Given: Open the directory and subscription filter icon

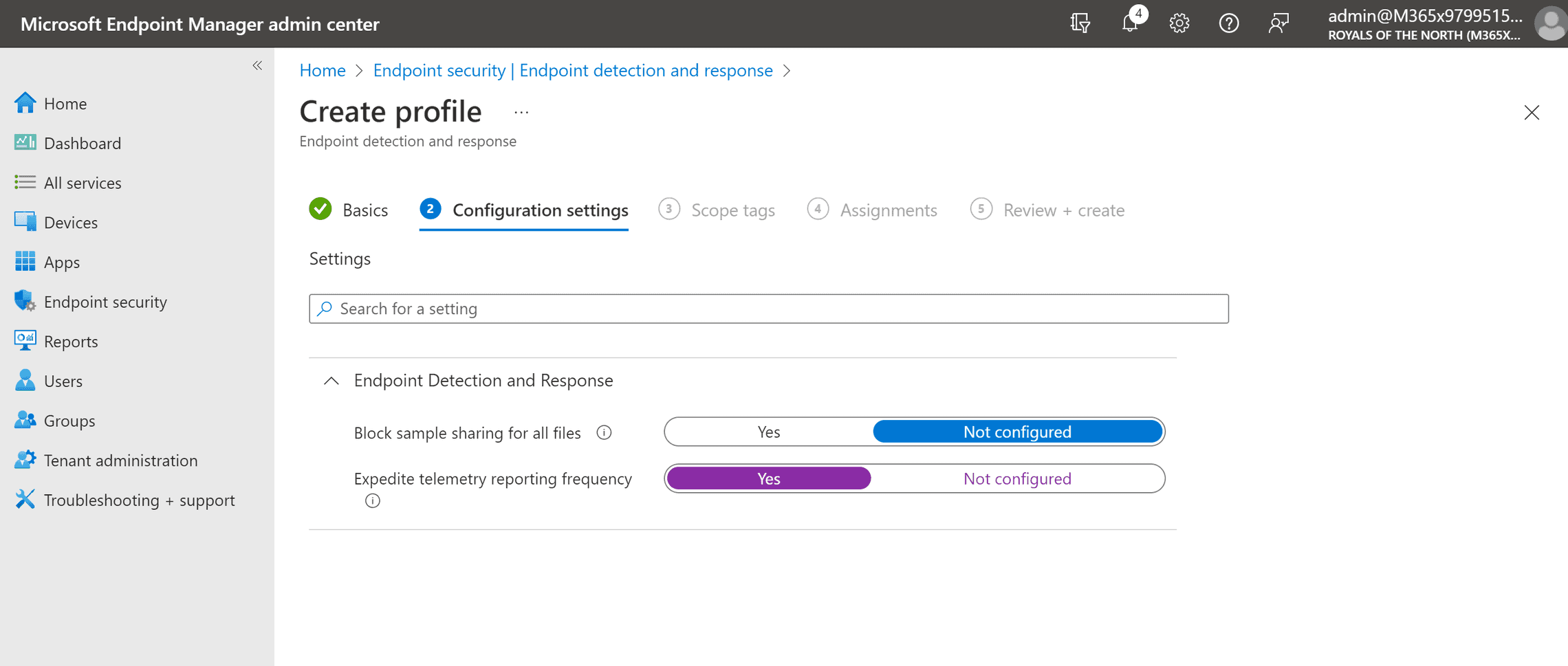Looking at the screenshot, I should tap(1080, 23).
